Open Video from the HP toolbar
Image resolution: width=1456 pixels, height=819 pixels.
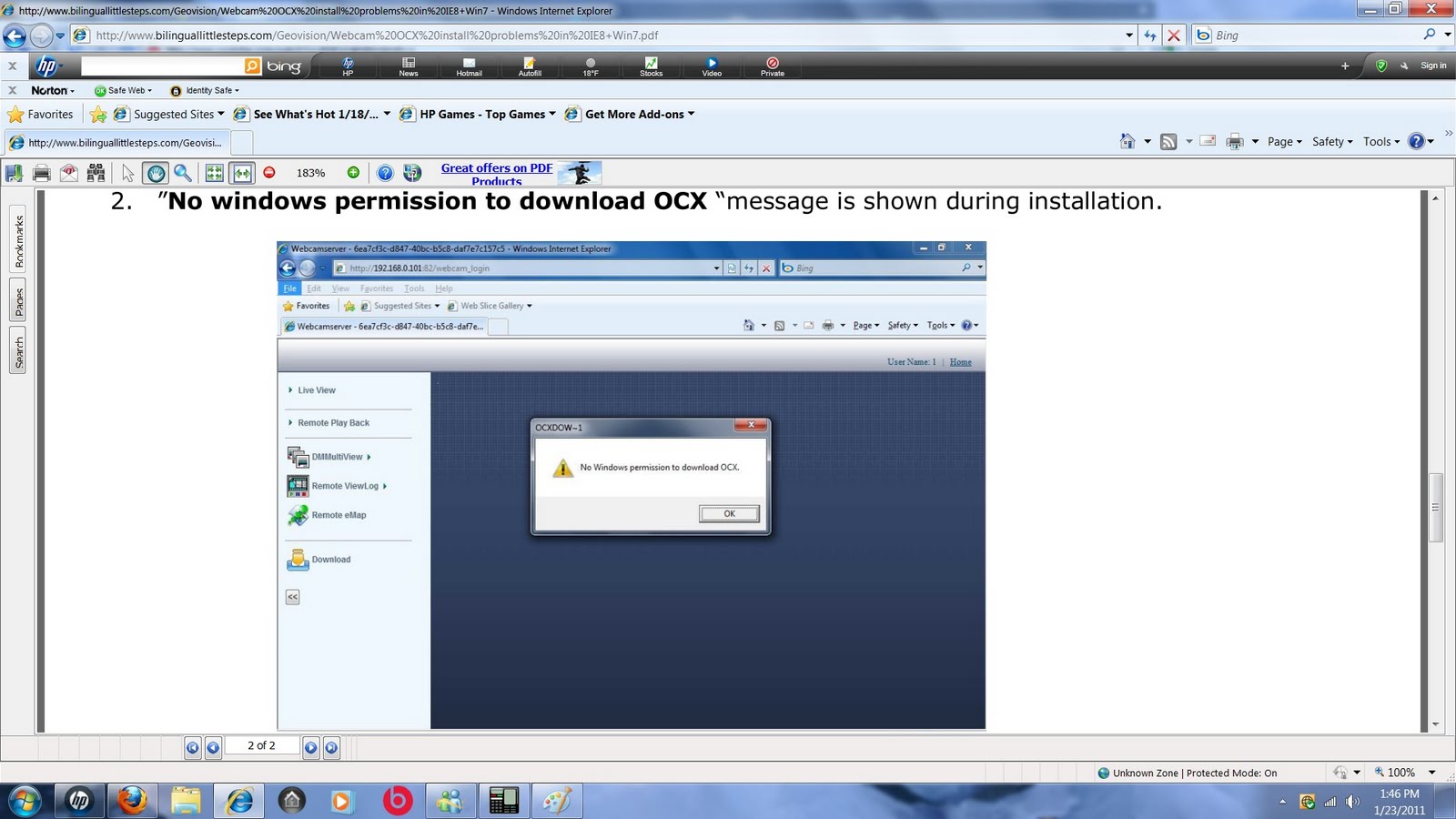[712, 66]
